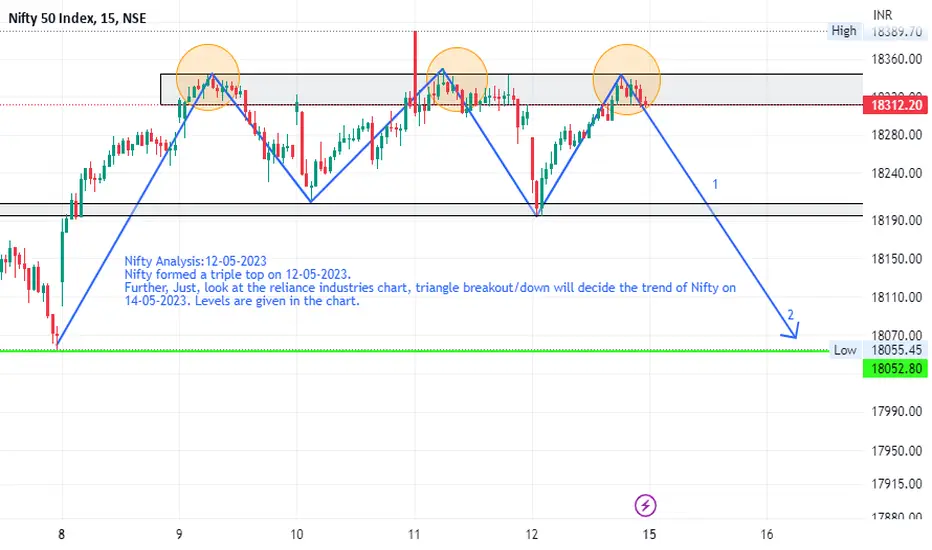Click the 'Further, Just, look at the reliance' line
Screen dimensions: 932x550
click(430, 288)
